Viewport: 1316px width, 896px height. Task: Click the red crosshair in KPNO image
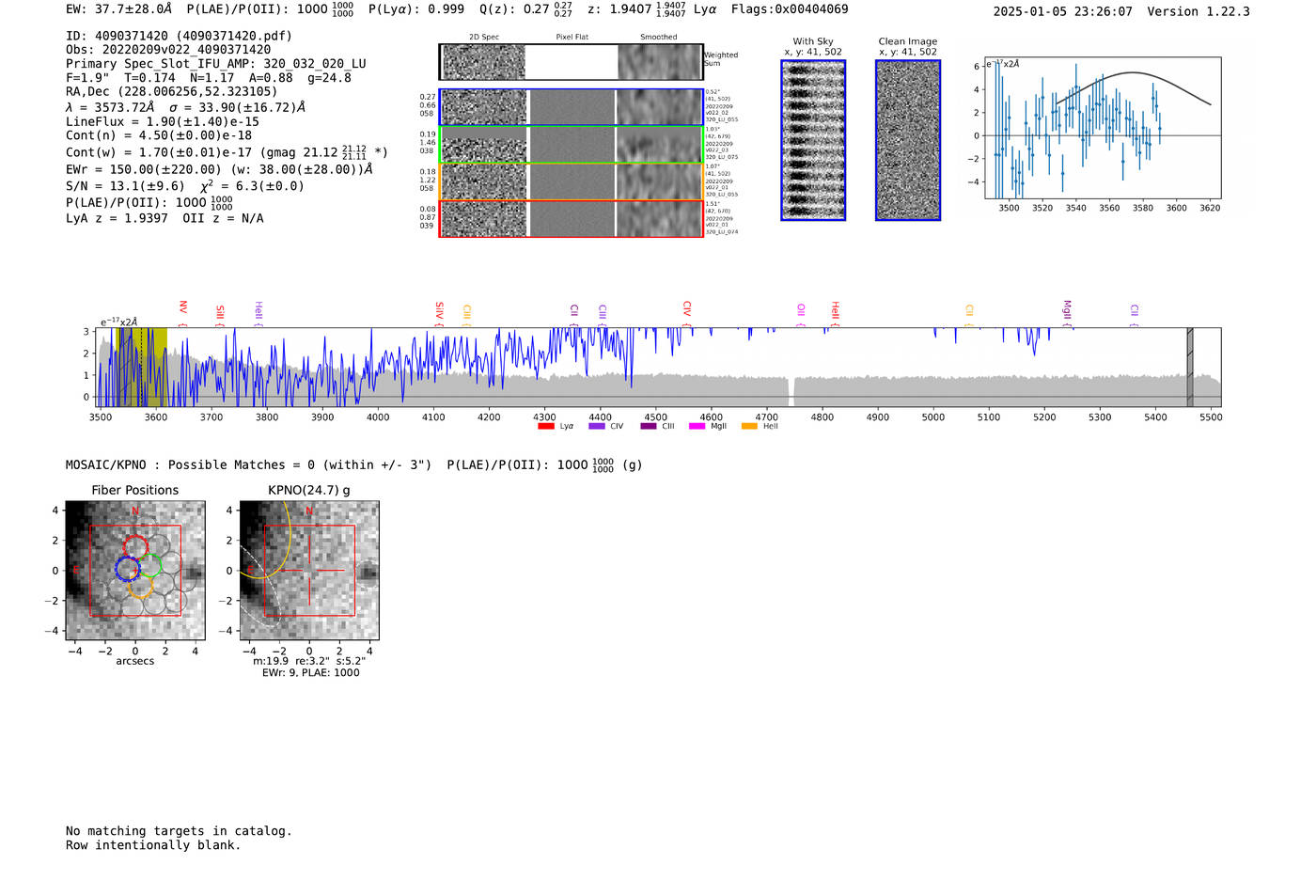(309, 571)
